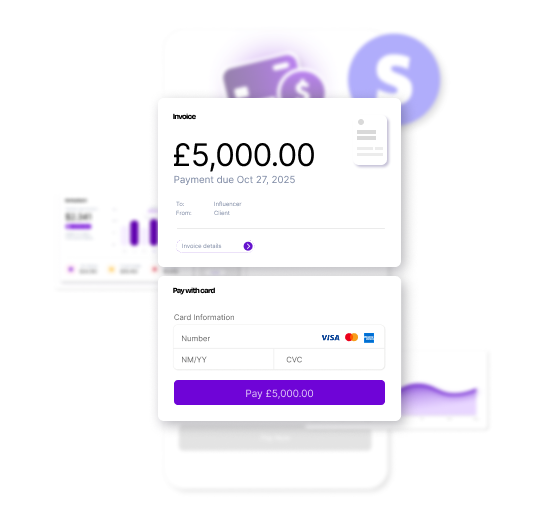Screen dimensions: 560x520
Task: Click the Pay with card heading
Action: pyautogui.click(x=194, y=290)
